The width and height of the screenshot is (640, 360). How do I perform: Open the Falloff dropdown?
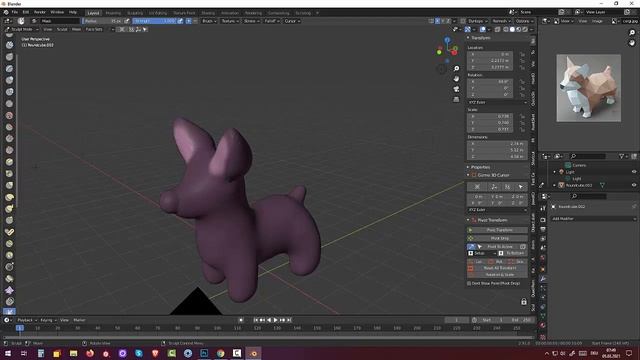(272, 21)
